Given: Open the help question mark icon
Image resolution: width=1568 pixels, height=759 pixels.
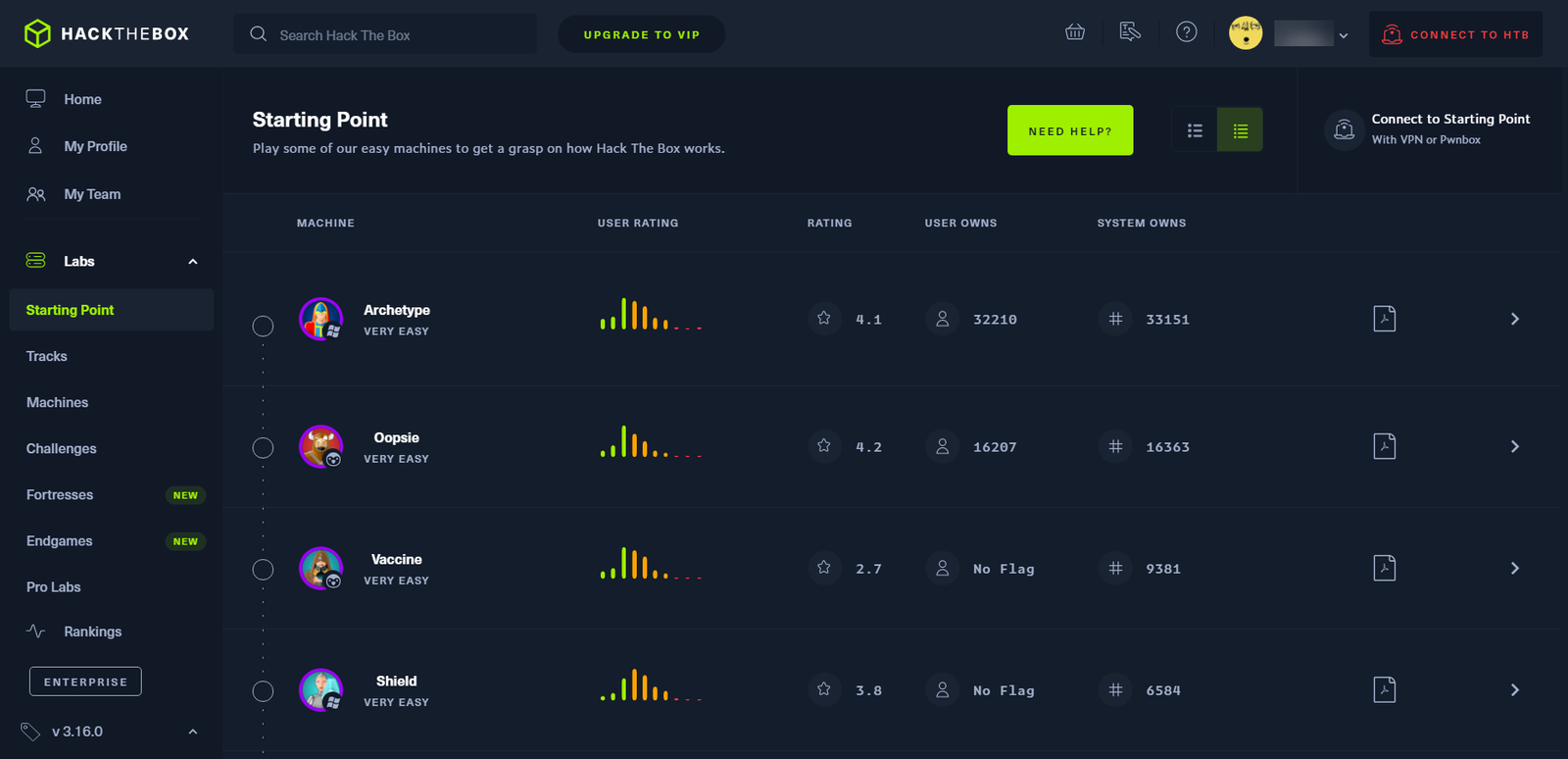Looking at the screenshot, I should 1186,32.
